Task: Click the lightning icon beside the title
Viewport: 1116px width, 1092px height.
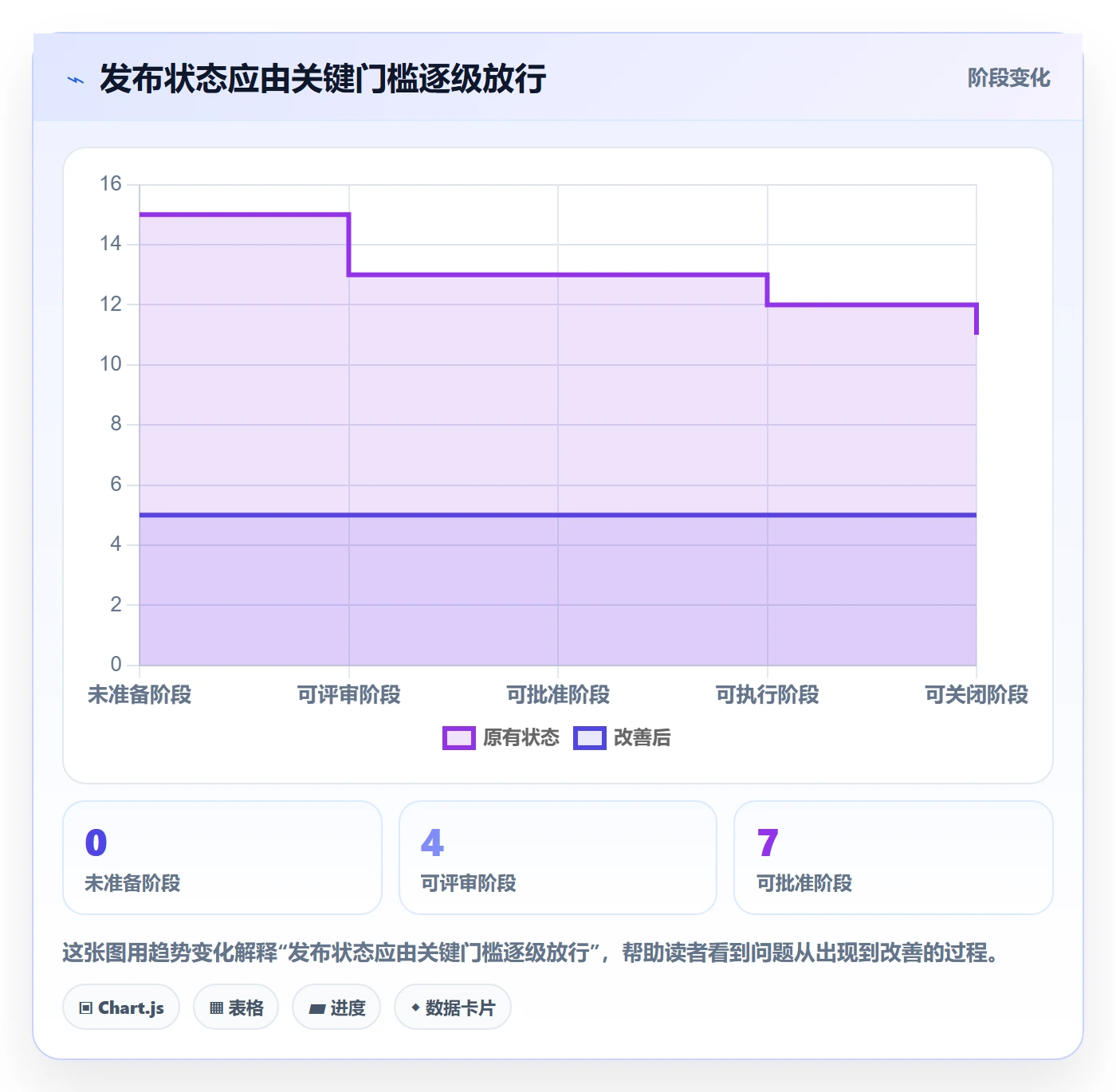Action: 76,80
